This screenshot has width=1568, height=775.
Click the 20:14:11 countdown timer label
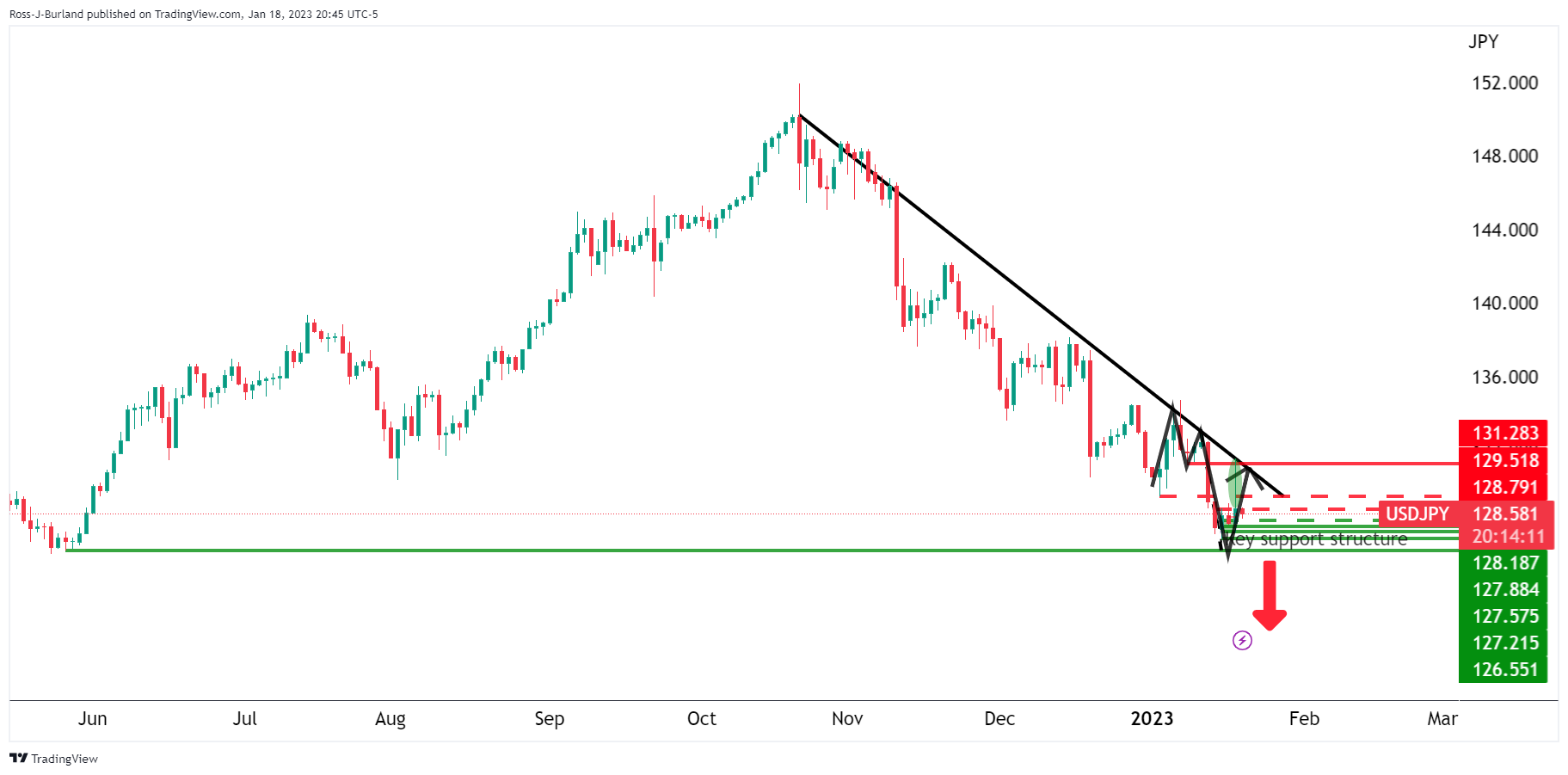(1509, 537)
